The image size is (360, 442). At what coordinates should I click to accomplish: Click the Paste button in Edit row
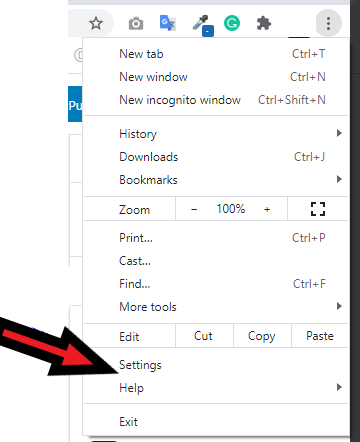[x=320, y=336]
